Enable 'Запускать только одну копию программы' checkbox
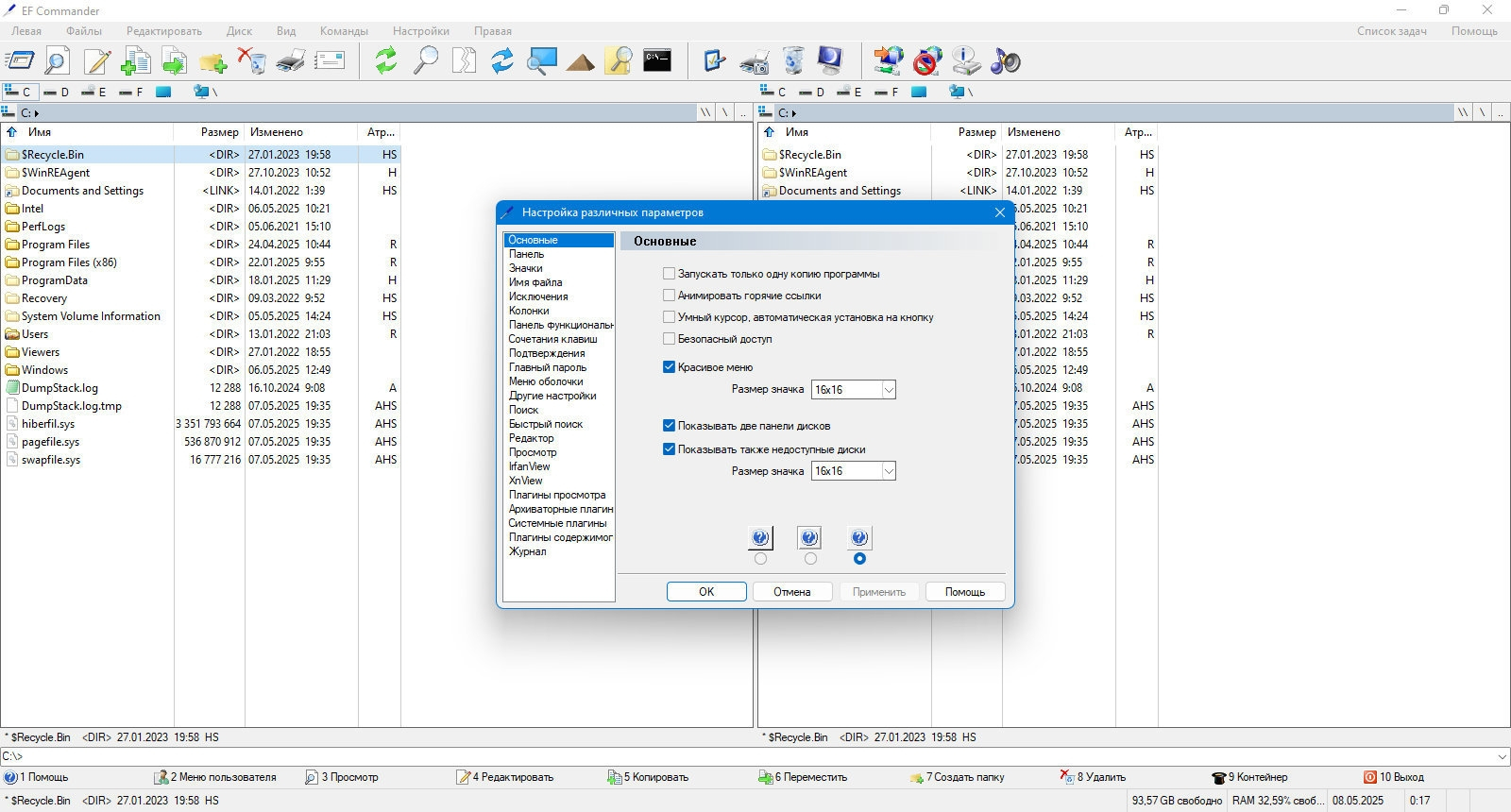The image size is (1511, 812). coord(669,274)
